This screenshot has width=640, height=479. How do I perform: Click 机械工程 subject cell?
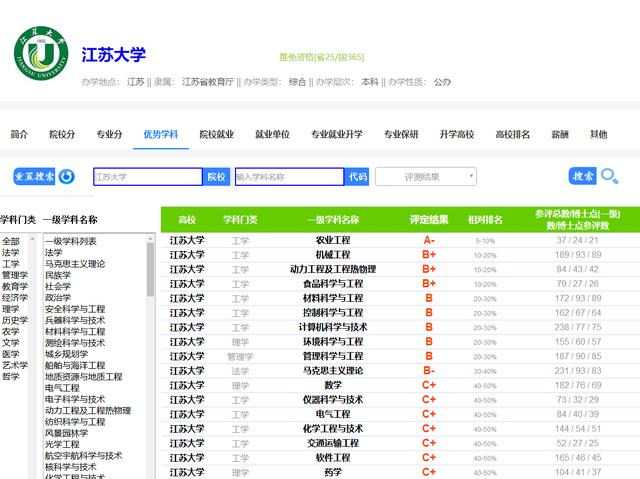coord(333,255)
